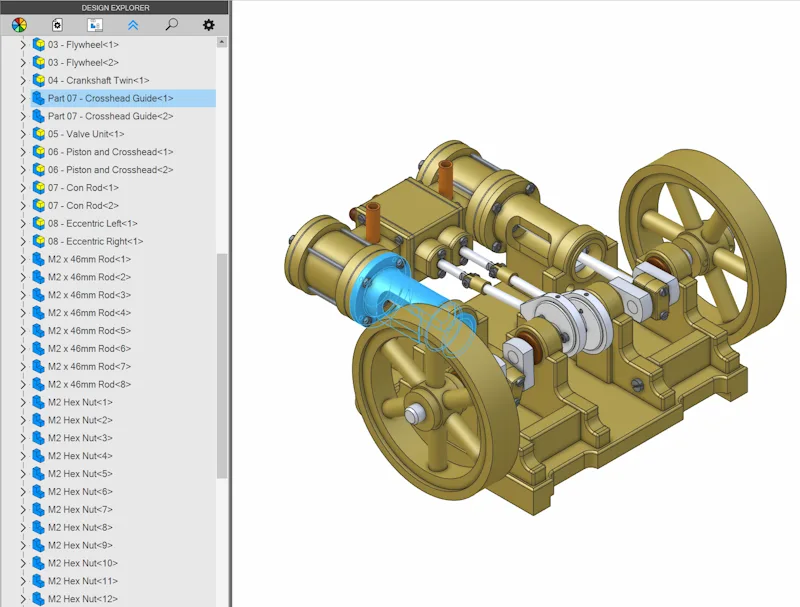Image resolution: width=800 pixels, height=607 pixels.
Task: Click the document settings gear icon
Action: (x=57, y=25)
